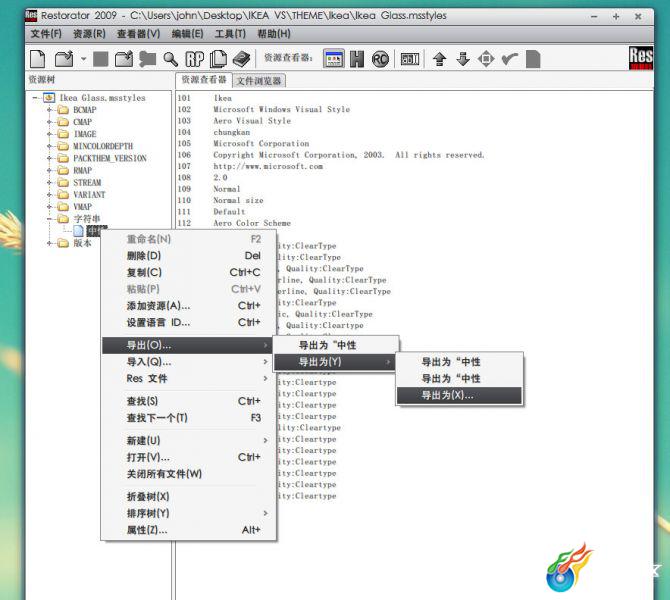Viewport: 670px width, 600px height.
Task: Choose 添加资源(A)... in context menu
Action: pyautogui.click(x=189, y=306)
